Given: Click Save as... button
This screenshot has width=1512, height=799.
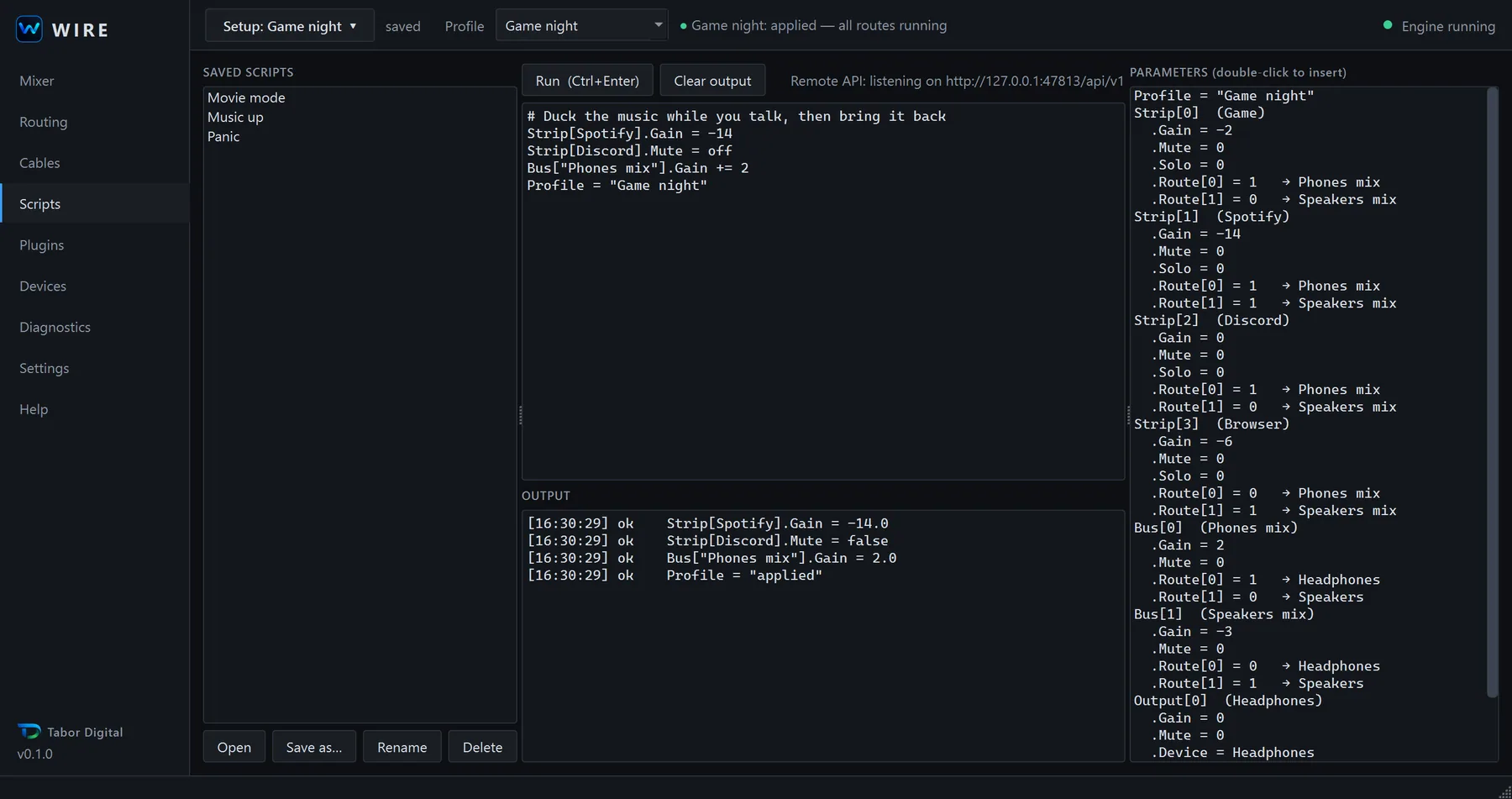Looking at the screenshot, I should click(x=313, y=747).
